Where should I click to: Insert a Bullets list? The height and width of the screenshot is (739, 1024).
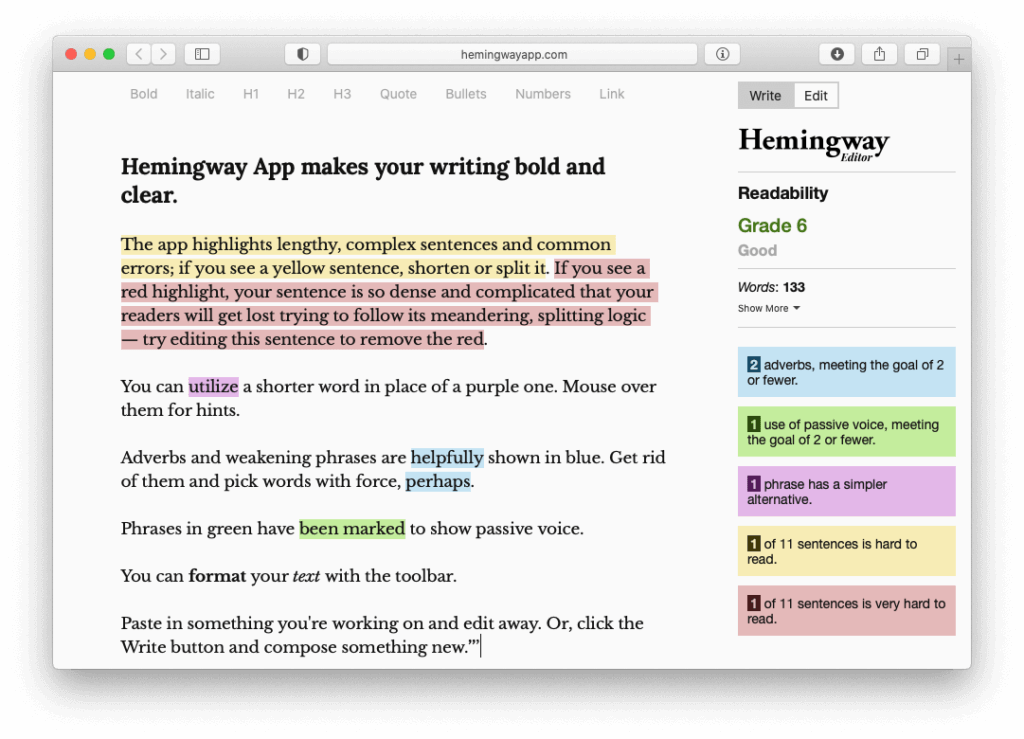point(466,94)
